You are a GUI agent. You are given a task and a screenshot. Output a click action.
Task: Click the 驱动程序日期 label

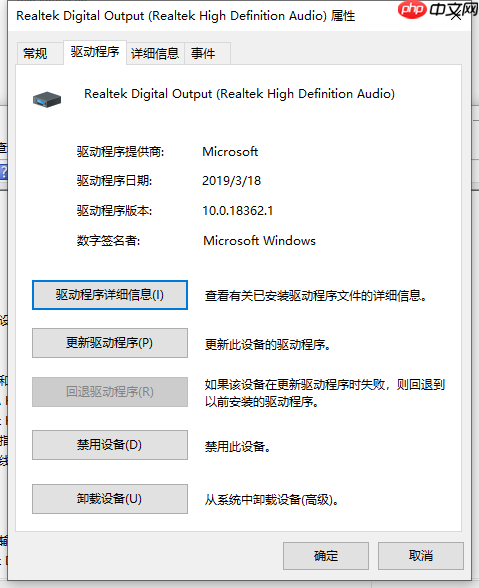click(x=114, y=181)
